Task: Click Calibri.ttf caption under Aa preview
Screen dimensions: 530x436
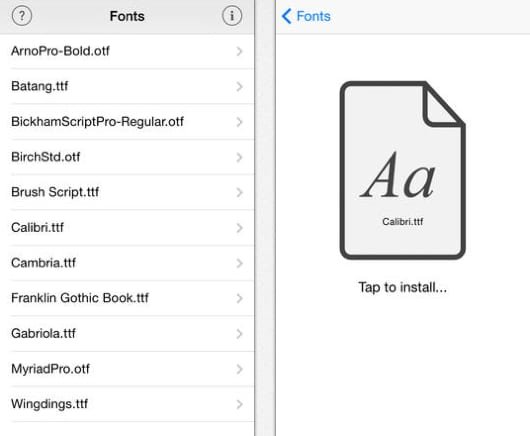Action: tap(403, 222)
